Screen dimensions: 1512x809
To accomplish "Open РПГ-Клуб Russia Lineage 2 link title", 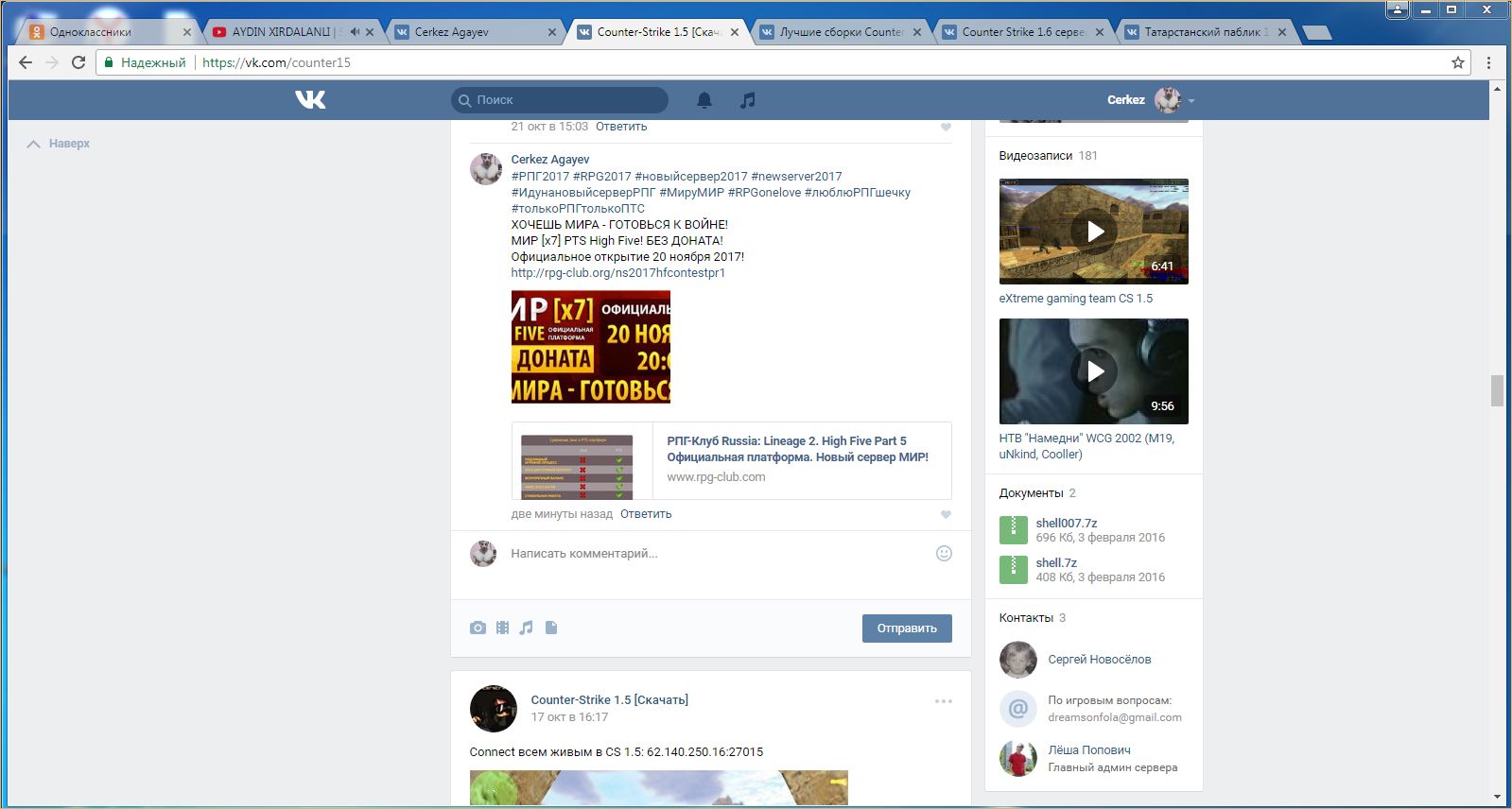I will (x=797, y=449).
